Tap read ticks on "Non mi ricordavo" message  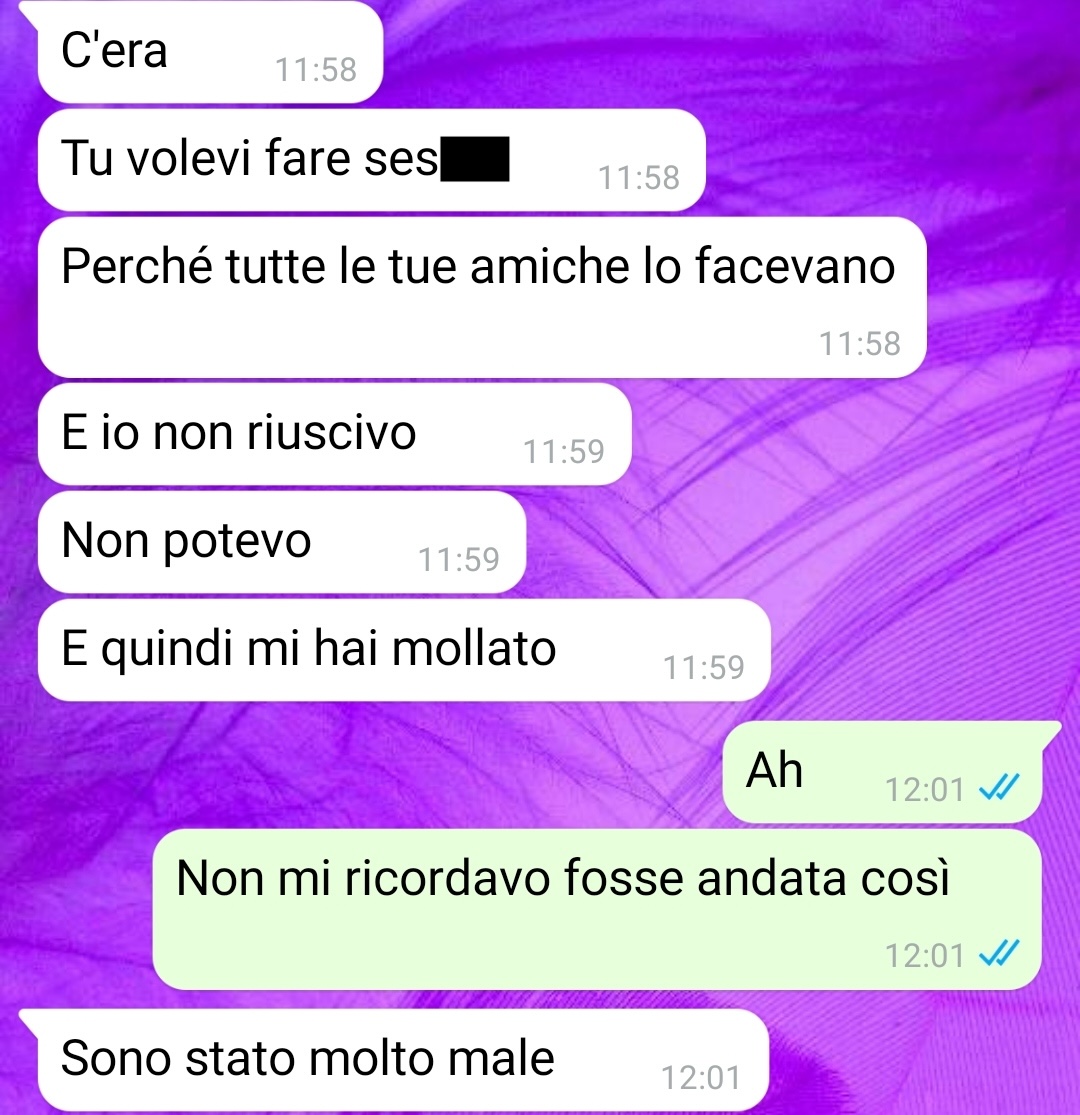tap(999, 954)
